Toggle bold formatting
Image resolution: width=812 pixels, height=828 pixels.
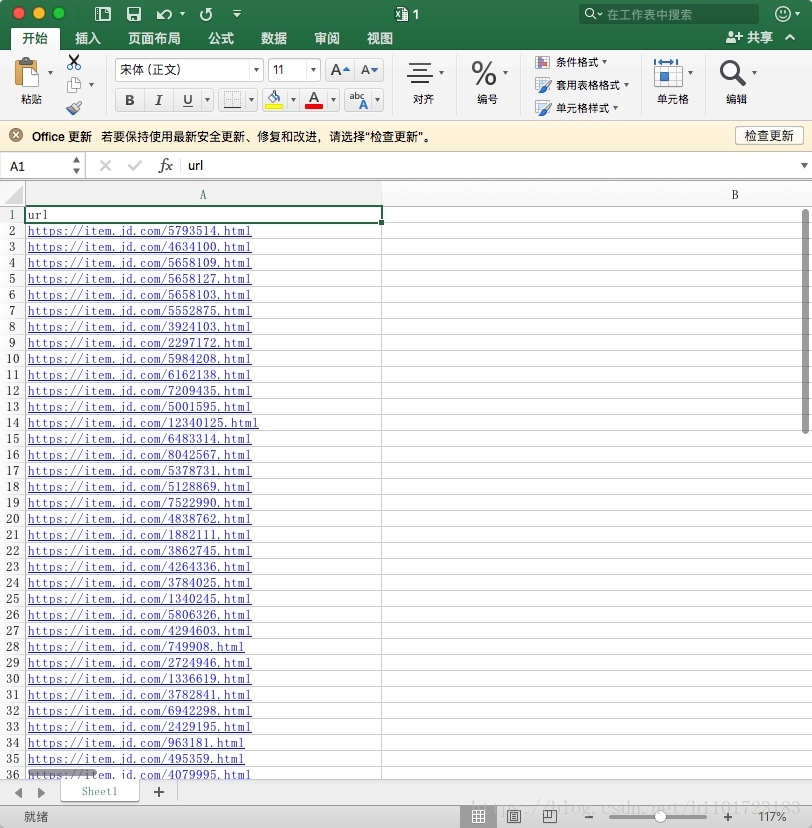click(x=130, y=100)
